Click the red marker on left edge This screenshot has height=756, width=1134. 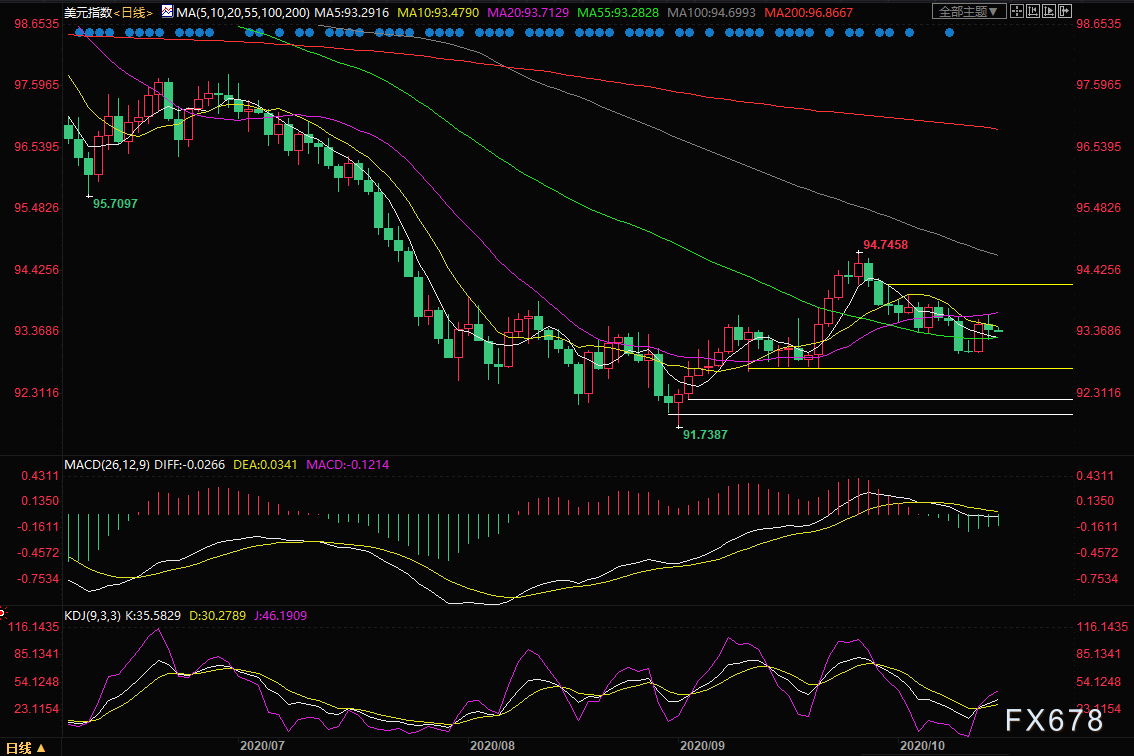coord(3,613)
